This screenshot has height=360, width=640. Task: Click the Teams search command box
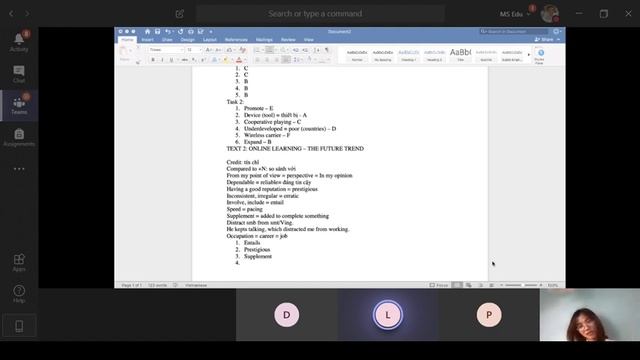pos(320,13)
